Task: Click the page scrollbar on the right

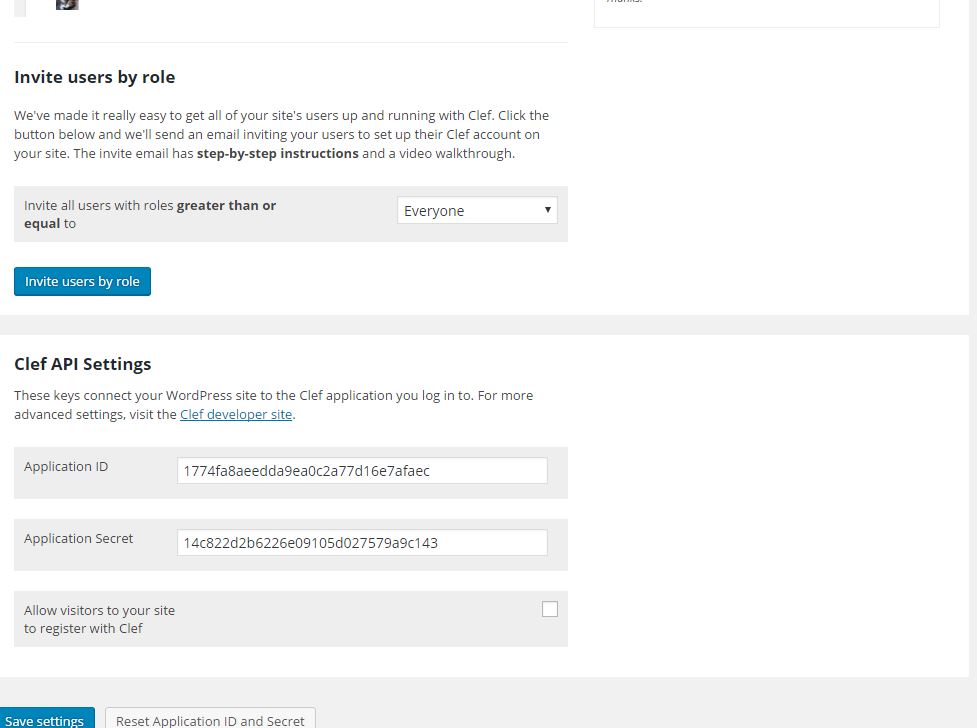Action: click(971, 364)
